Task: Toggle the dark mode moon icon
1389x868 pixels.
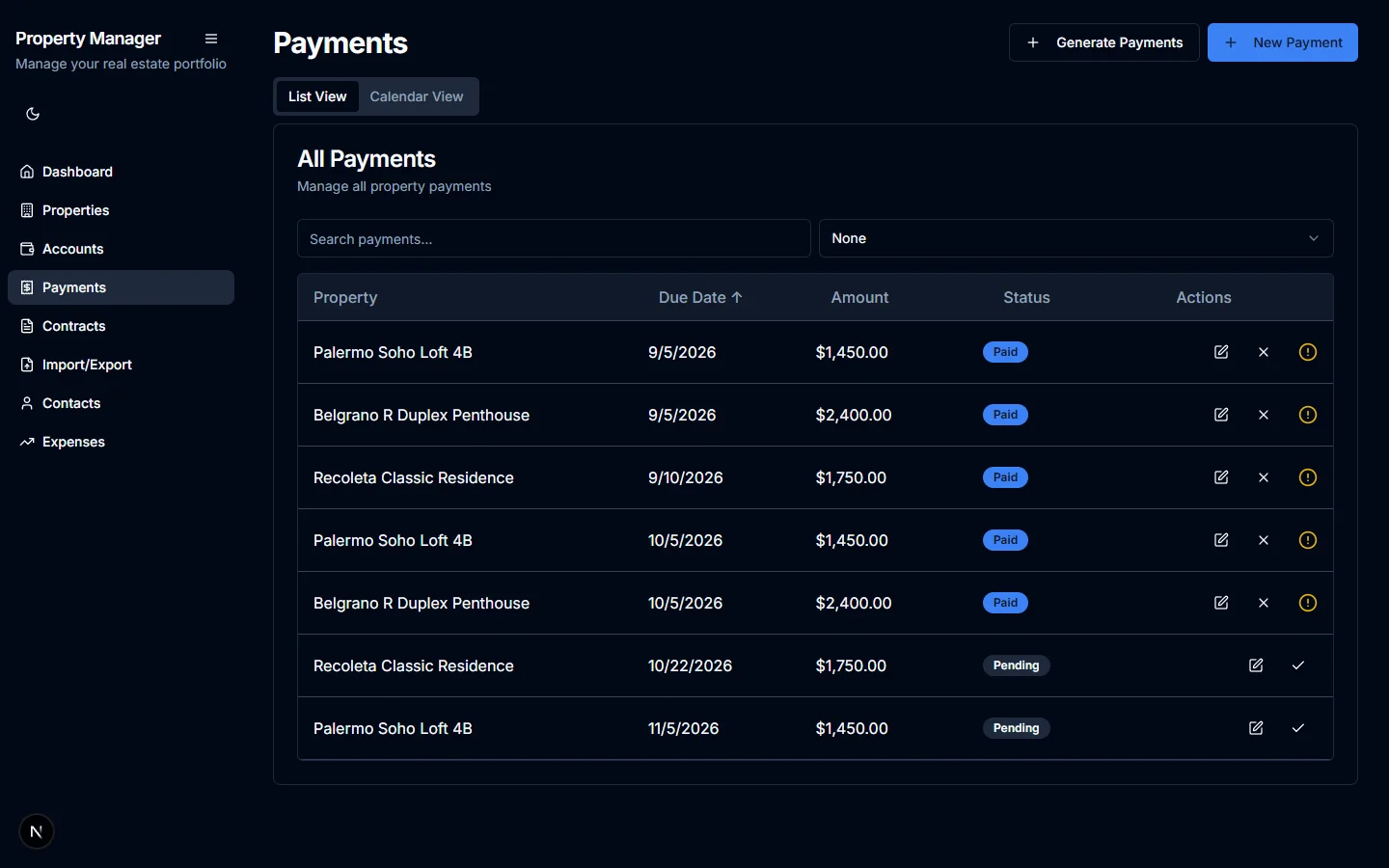Action: (33, 114)
